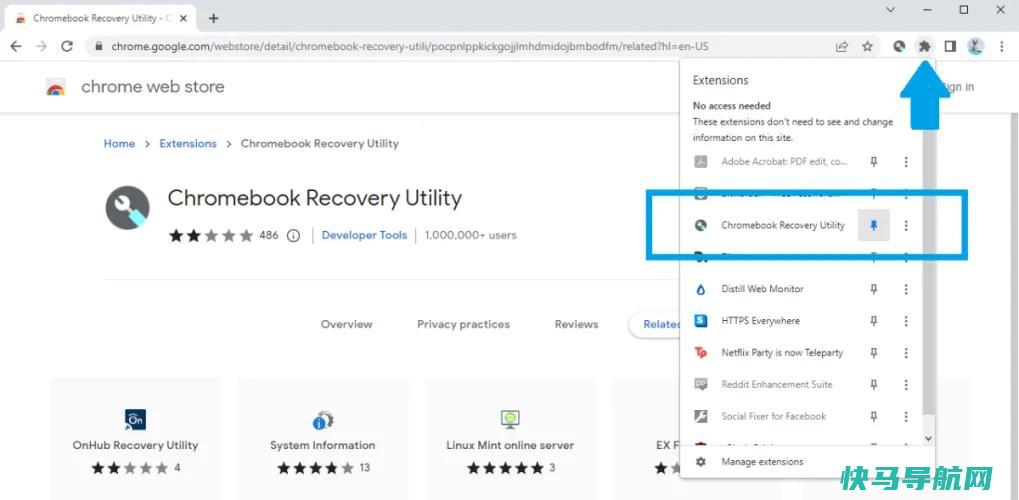
Task: Pin Adobe Acrobat to the toolbar
Action: (x=874, y=162)
